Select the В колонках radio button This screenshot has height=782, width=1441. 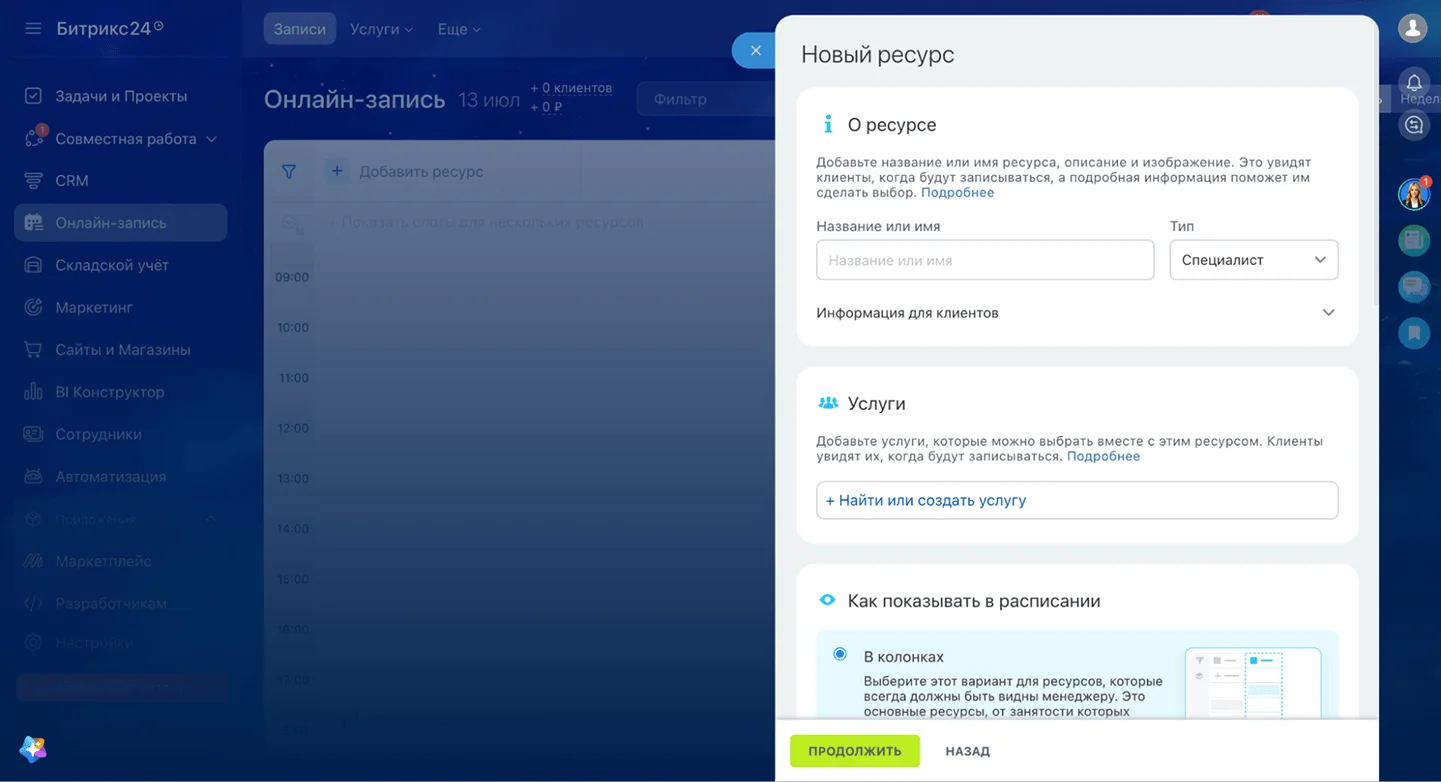tap(840, 655)
